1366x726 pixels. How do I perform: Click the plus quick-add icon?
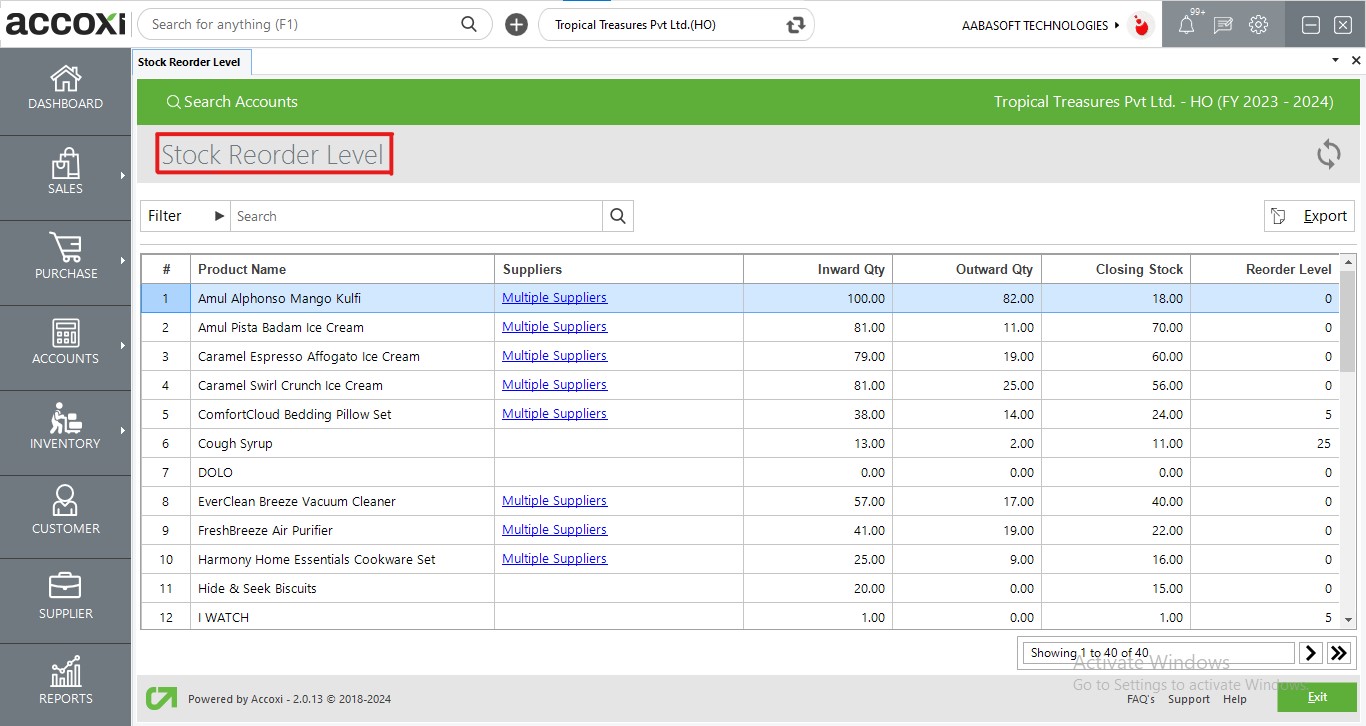pyautogui.click(x=516, y=25)
